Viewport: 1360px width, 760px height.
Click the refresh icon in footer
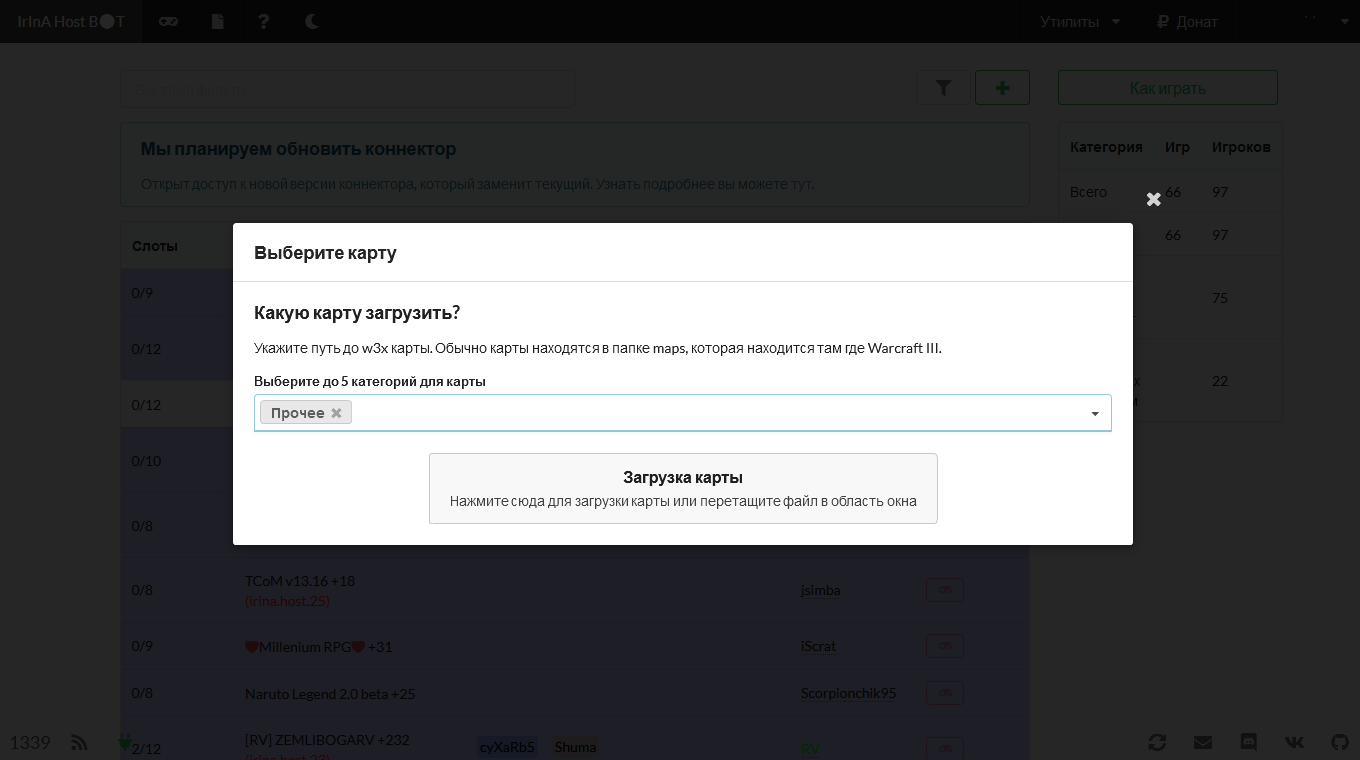[x=1157, y=742]
